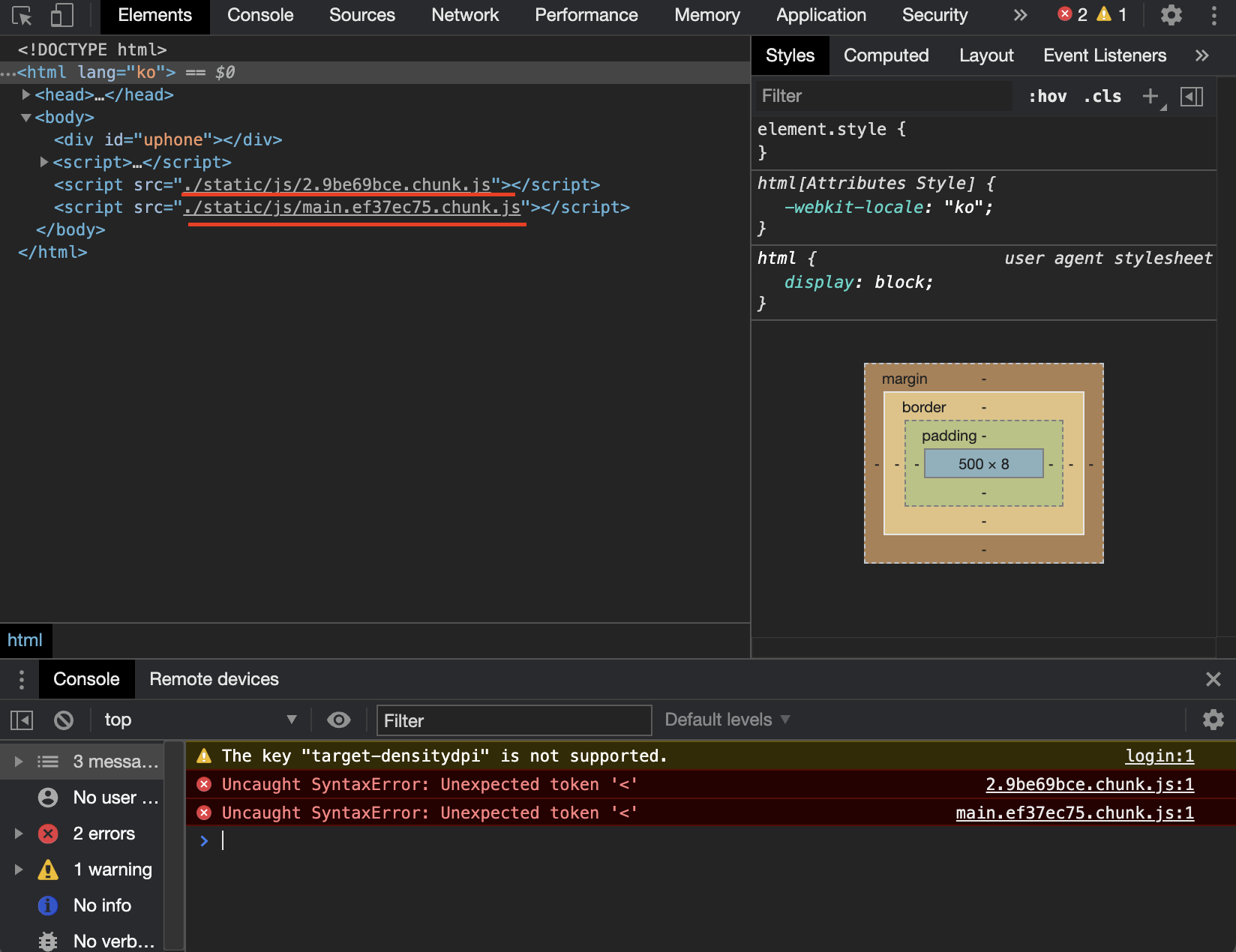Open the main.ef37ec75.chunk.js:1 source link
Image resolution: width=1236 pixels, height=952 pixels.
(1074, 813)
